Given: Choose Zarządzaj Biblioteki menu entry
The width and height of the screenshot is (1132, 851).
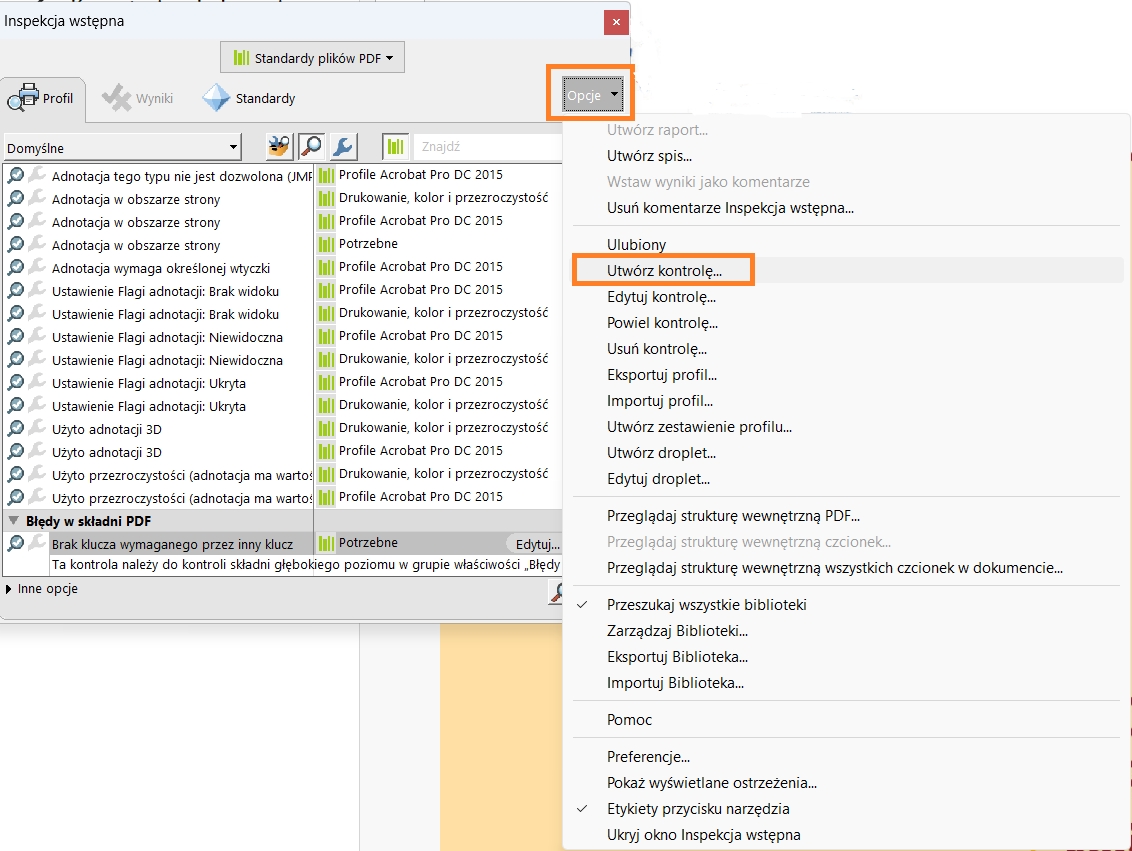Looking at the screenshot, I should 677,631.
